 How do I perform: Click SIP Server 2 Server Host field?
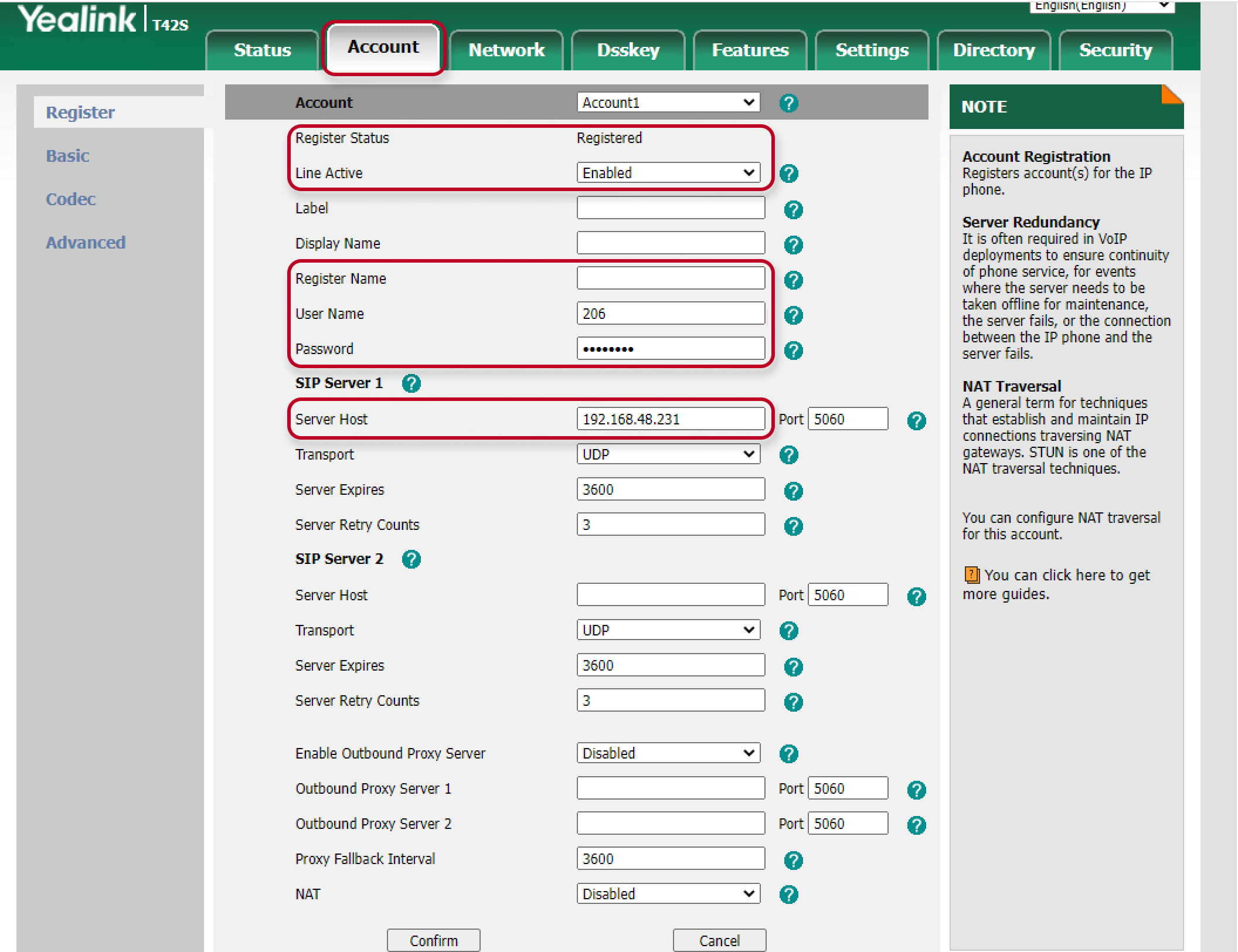[671, 595]
